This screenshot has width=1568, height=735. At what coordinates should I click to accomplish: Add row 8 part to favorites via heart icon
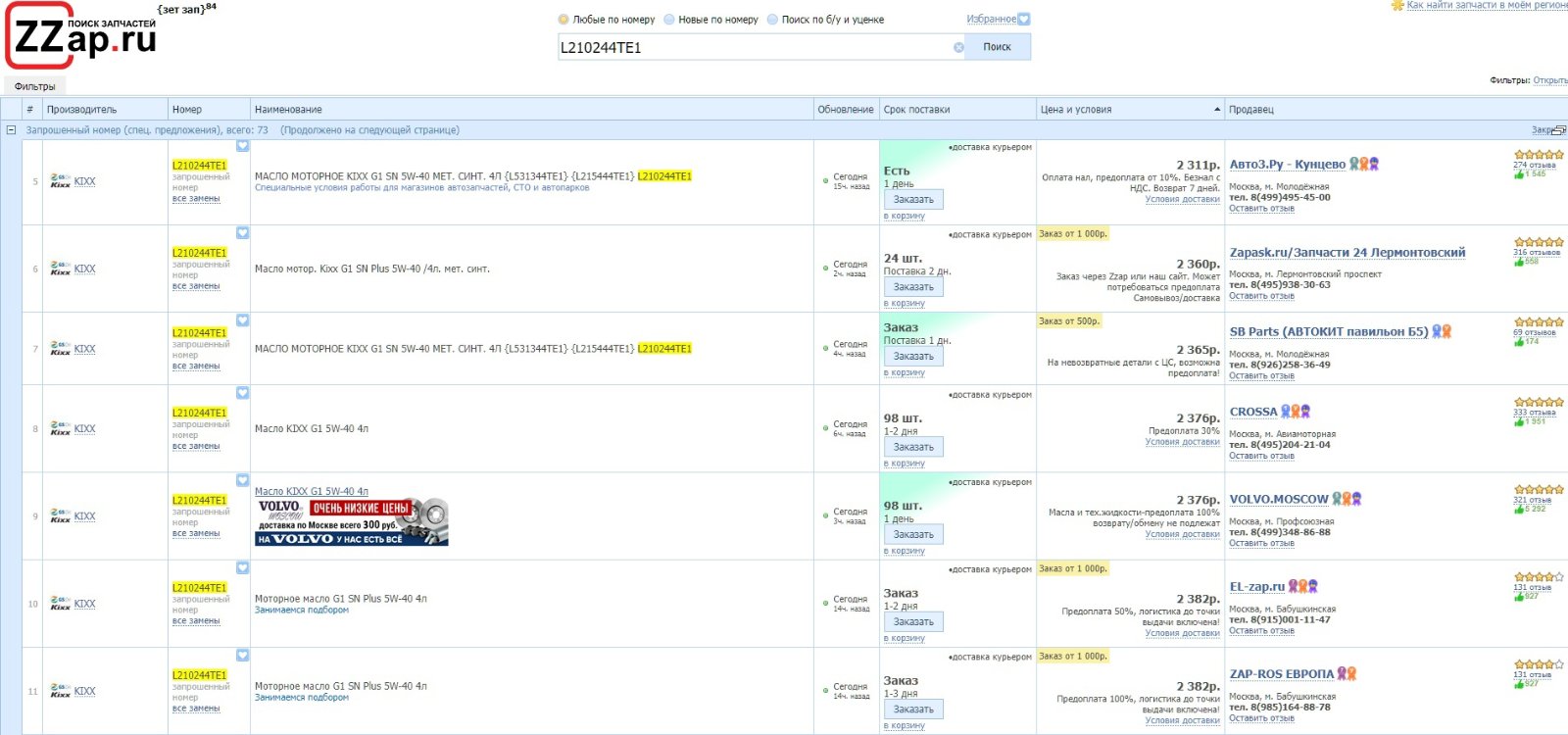click(x=242, y=393)
